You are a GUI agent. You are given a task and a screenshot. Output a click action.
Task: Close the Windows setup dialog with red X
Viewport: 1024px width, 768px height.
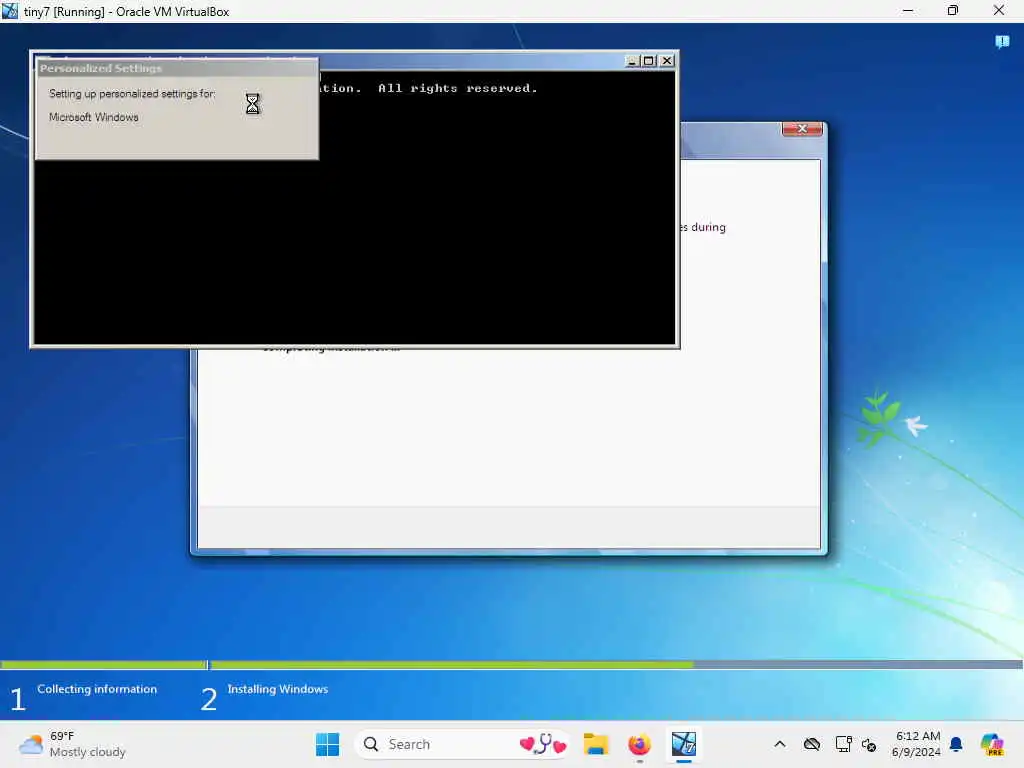(802, 129)
